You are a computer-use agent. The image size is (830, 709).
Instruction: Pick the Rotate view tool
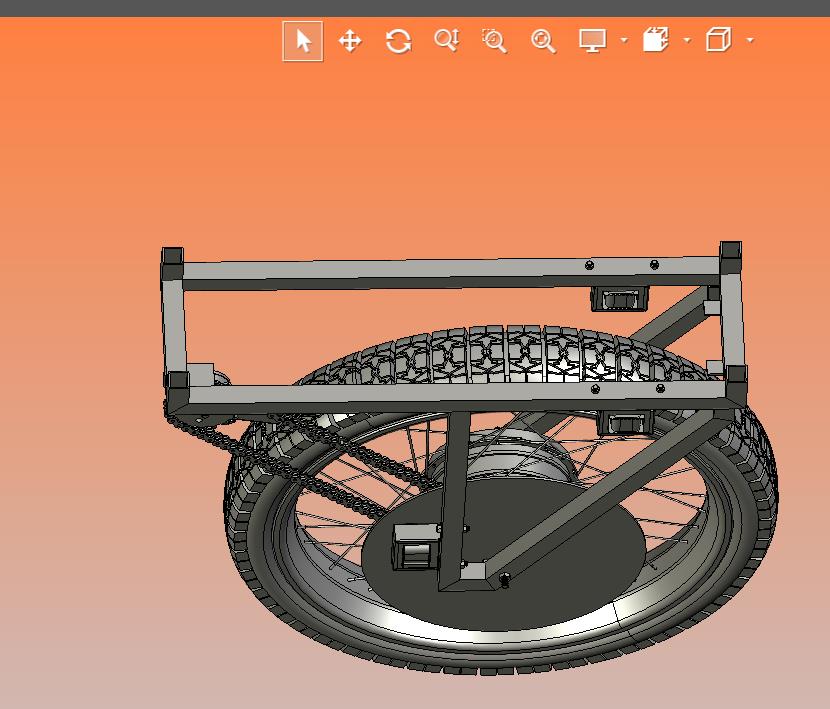point(399,41)
